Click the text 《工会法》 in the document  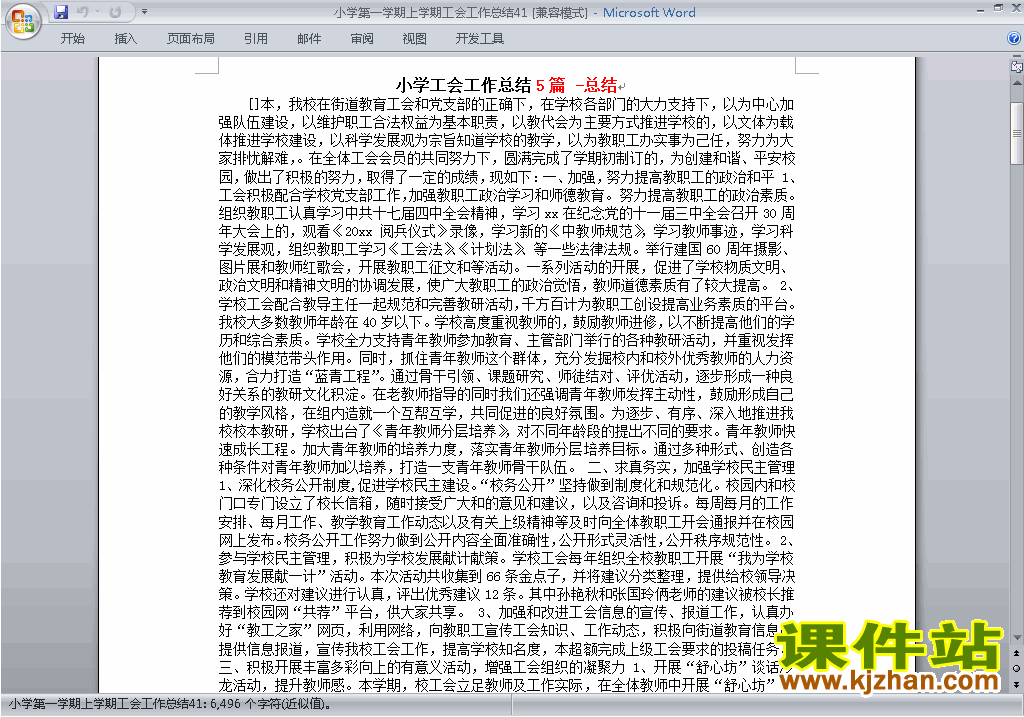(x=424, y=250)
